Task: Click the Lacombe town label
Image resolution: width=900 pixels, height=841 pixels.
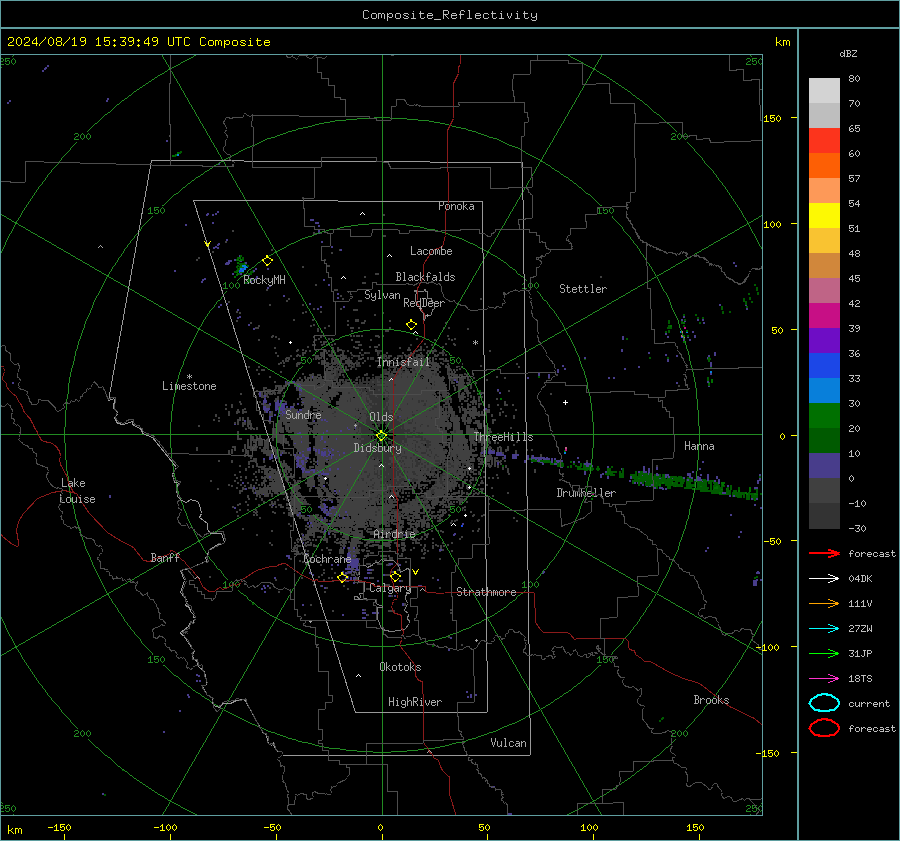Action: (431, 251)
